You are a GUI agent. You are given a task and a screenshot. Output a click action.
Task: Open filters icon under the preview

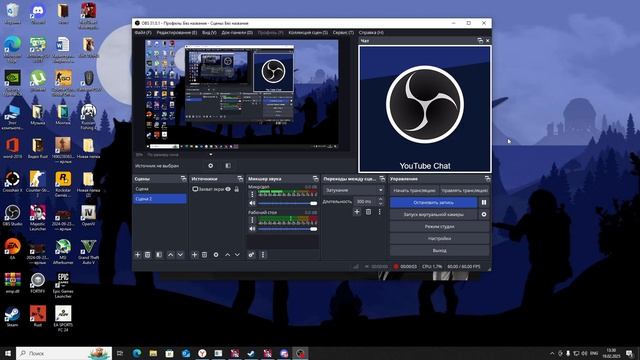tap(228, 166)
